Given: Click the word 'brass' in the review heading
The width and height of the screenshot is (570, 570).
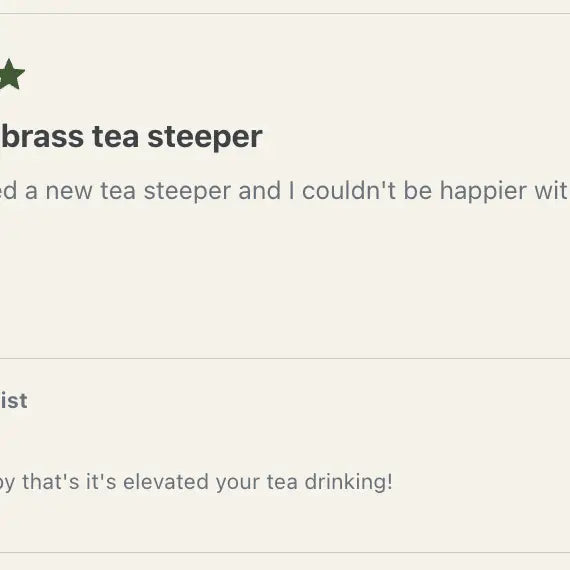Looking at the screenshot, I should [x=42, y=137].
